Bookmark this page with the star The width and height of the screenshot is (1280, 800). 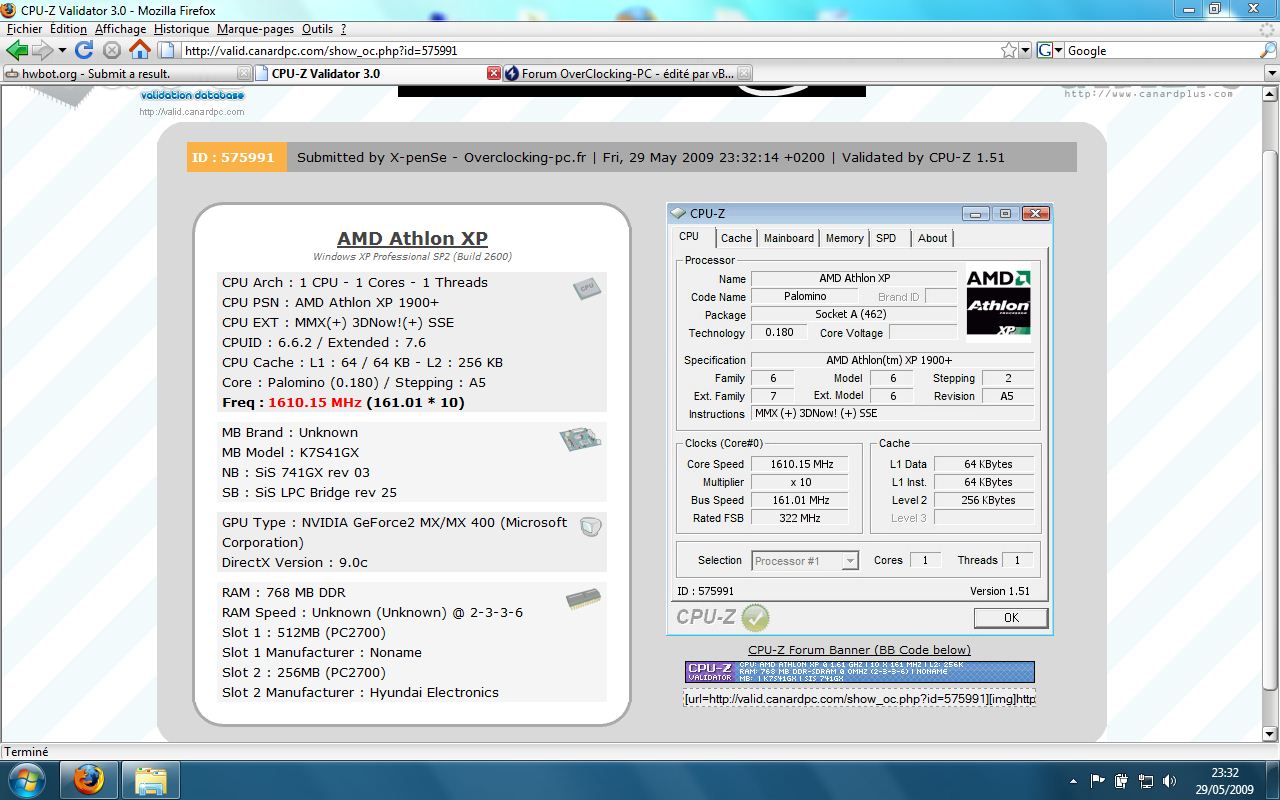pyautogui.click(x=1009, y=50)
